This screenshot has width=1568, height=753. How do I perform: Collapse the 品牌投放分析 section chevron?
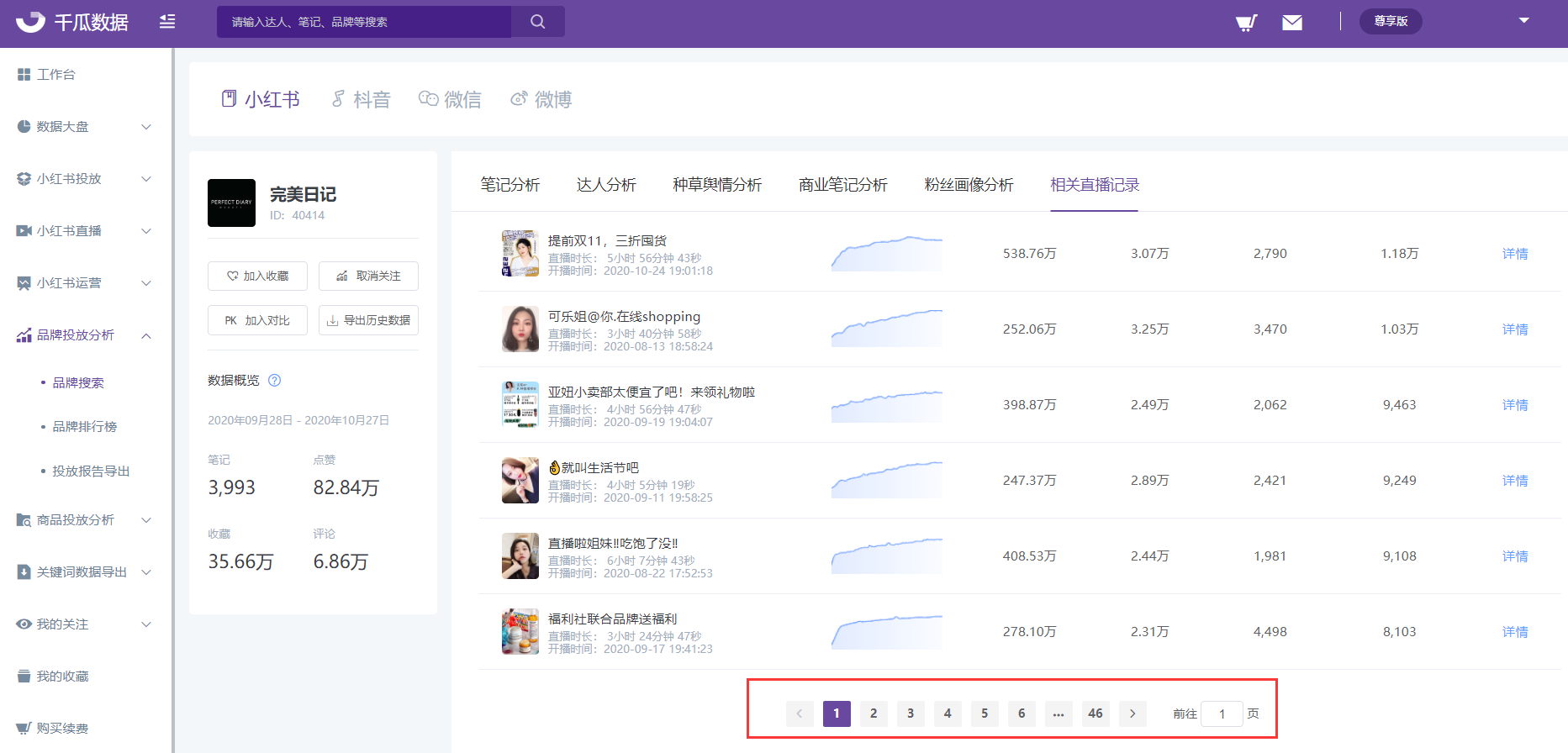[146, 335]
